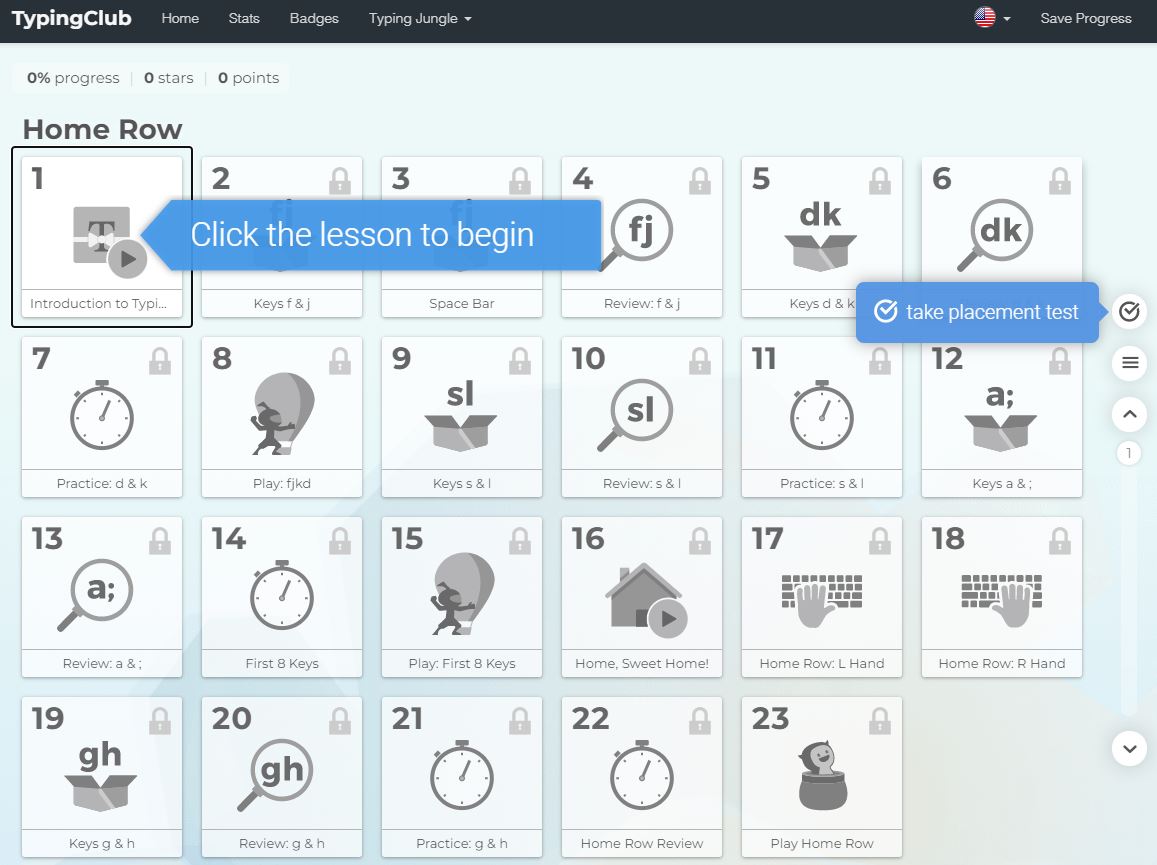The image size is (1157, 865).
Task: Jump down with the chevron-down button
Action: click(x=1129, y=748)
